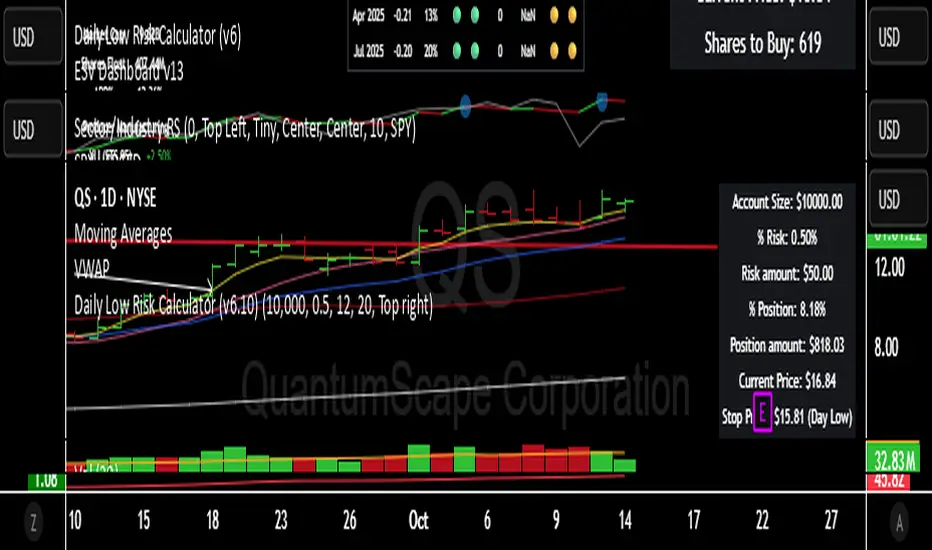This screenshot has width=932, height=550.
Task: Click the Risk amount: $50.00 row
Action: coord(787,274)
